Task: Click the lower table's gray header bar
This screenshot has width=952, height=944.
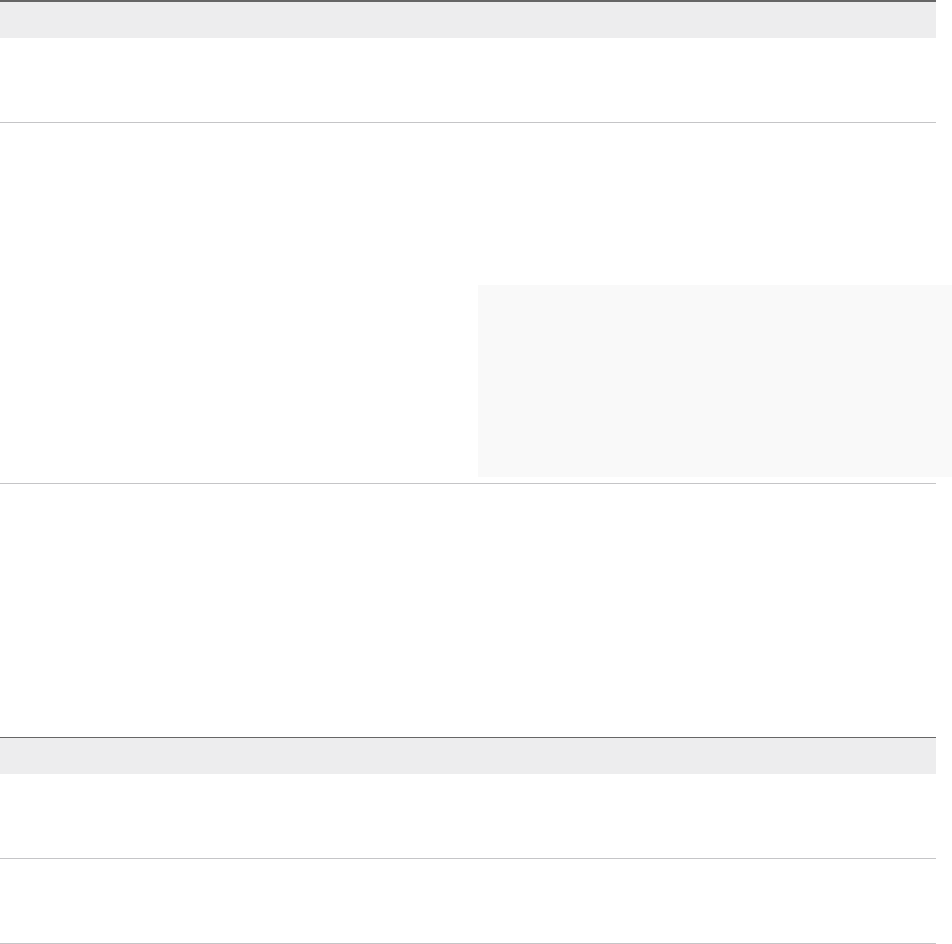Action: click(468, 755)
